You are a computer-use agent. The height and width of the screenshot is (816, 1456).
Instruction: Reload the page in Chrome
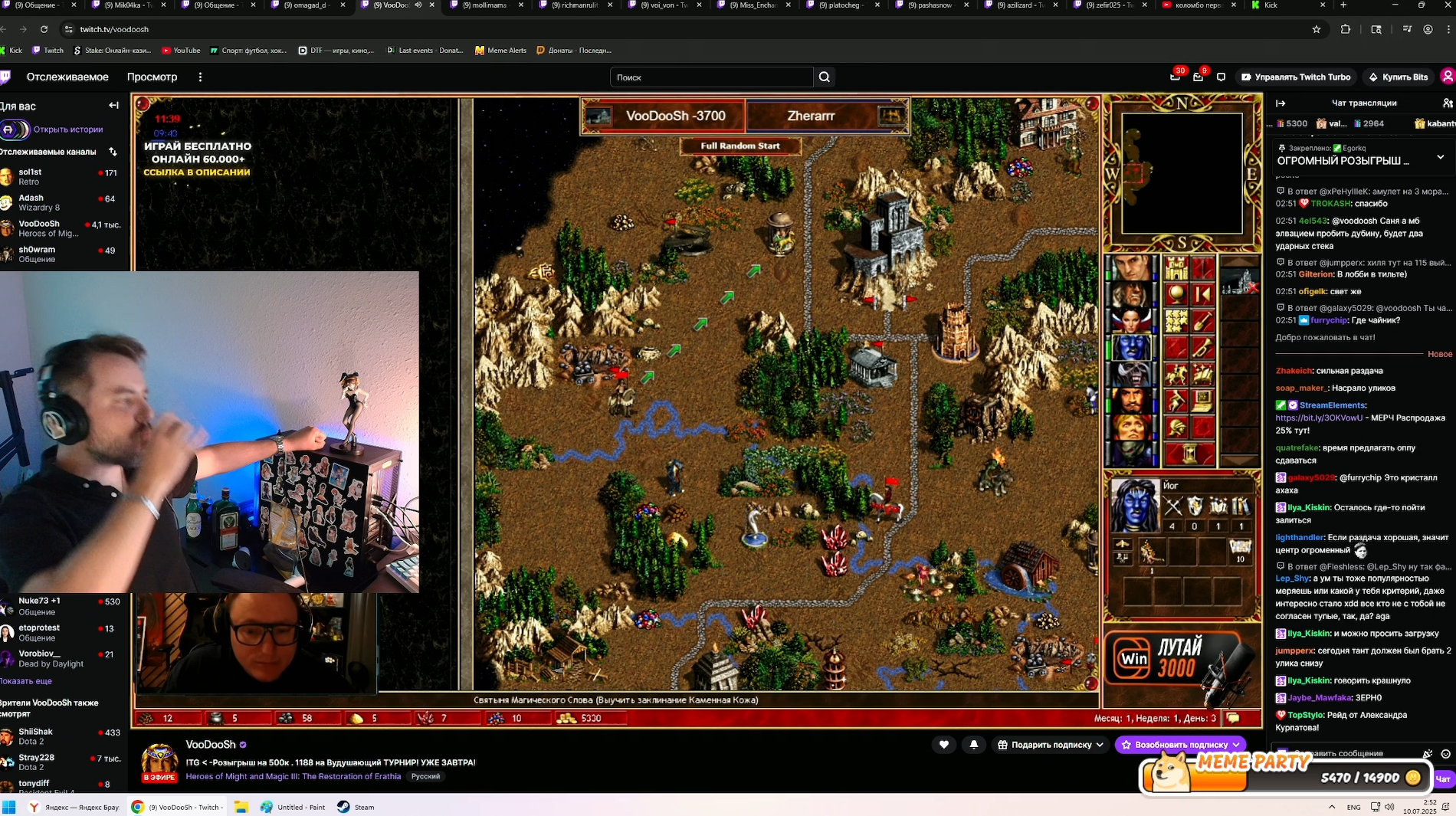point(44,29)
